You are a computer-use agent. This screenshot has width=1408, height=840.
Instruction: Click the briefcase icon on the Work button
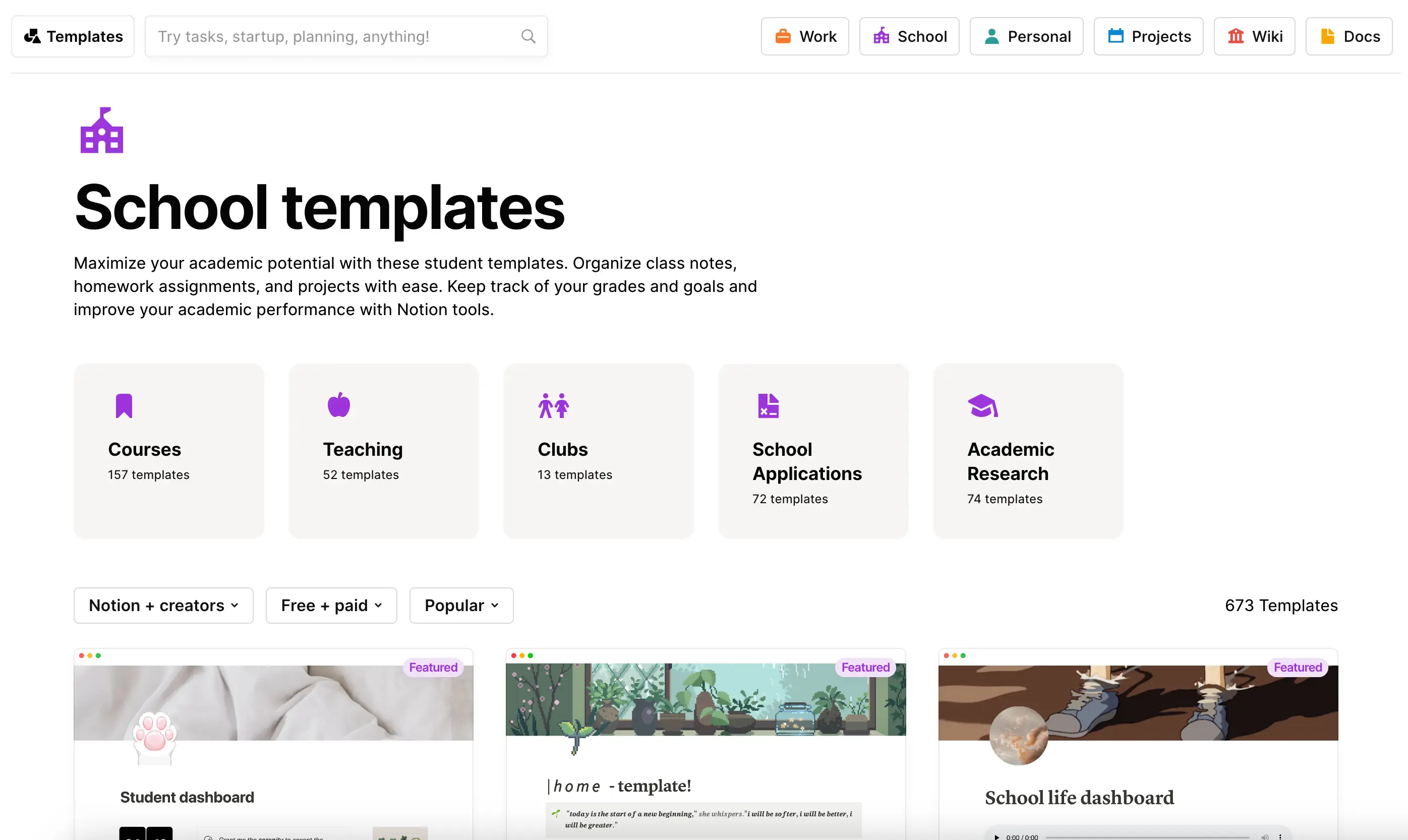pyautogui.click(x=784, y=36)
